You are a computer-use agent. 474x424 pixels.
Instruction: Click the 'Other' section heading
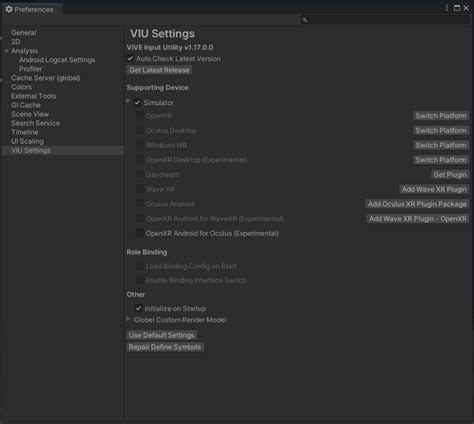click(x=136, y=294)
